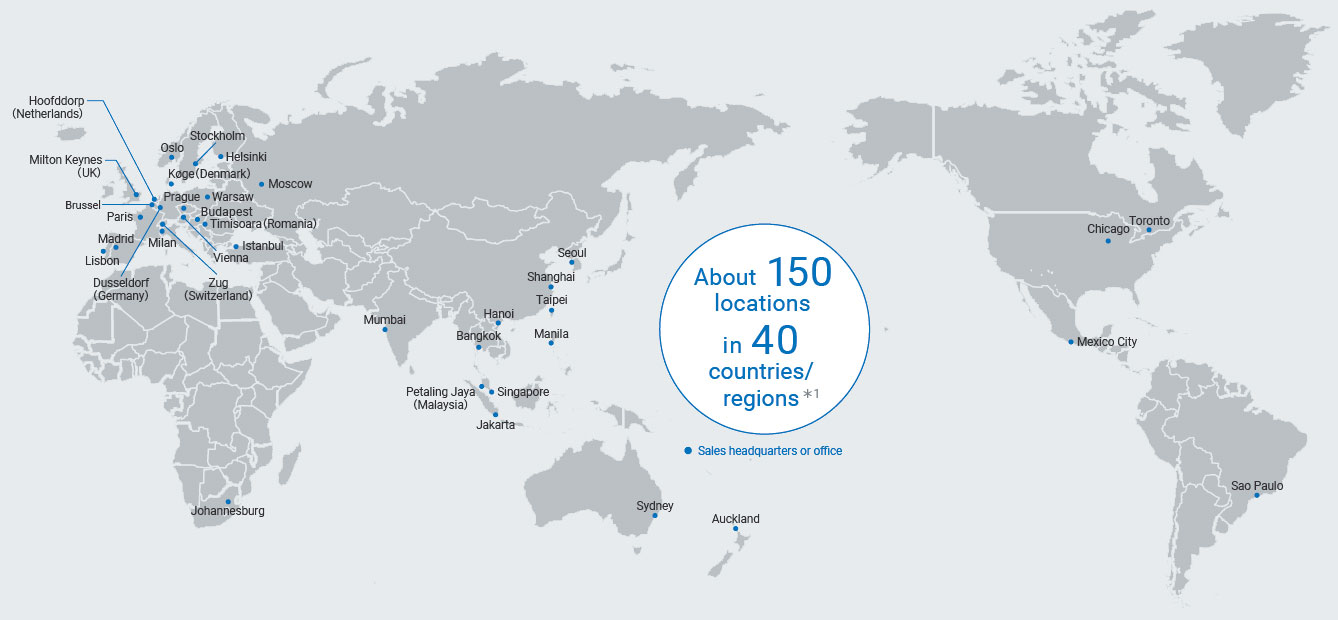
Task: Click the Auckland location marker dot
Action: tap(735, 529)
